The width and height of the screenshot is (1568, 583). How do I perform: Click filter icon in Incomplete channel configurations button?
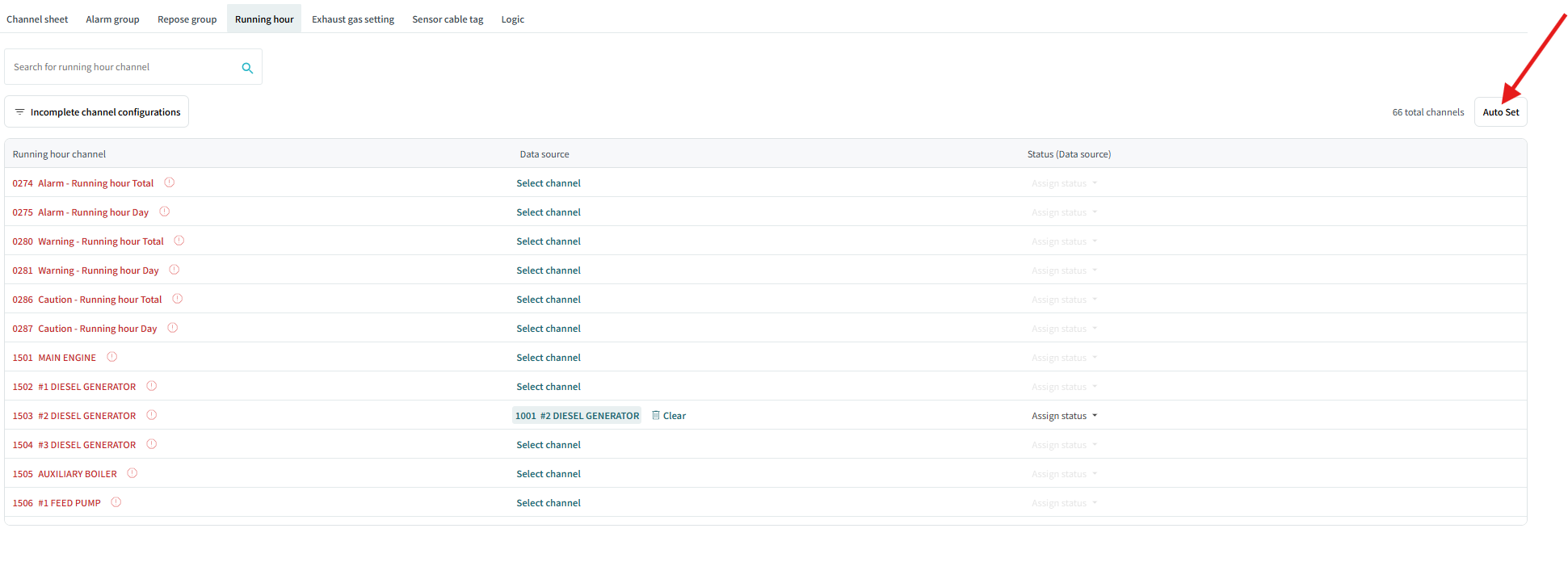[19, 112]
